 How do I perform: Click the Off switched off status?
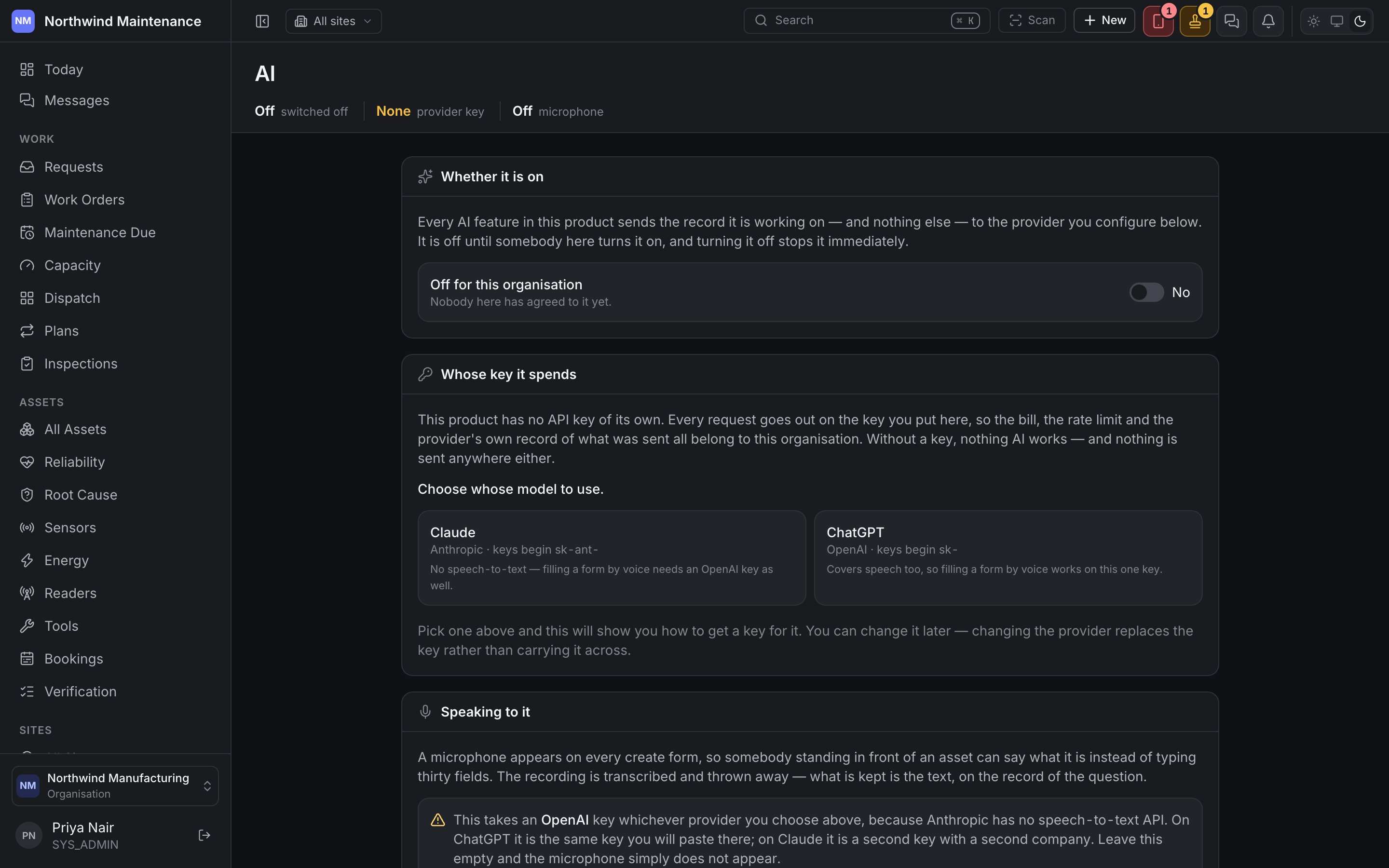pyautogui.click(x=301, y=111)
